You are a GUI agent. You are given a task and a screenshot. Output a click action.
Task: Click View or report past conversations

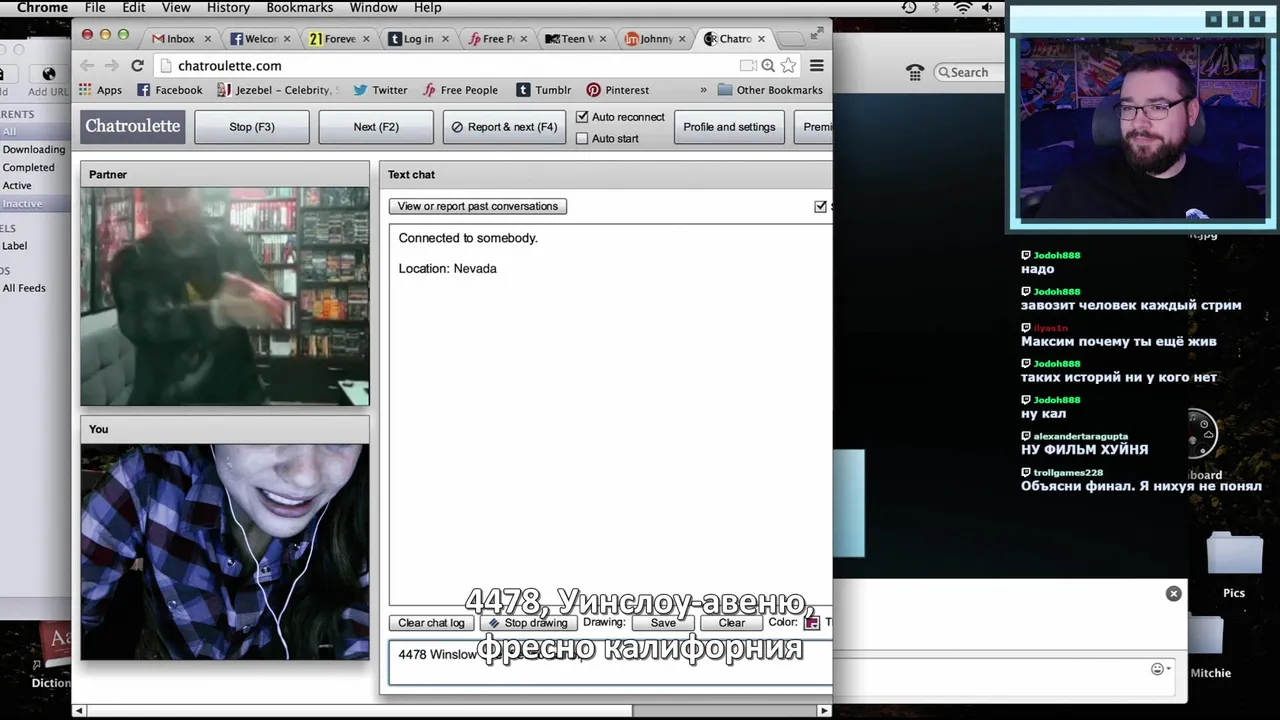pyautogui.click(x=478, y=206)
